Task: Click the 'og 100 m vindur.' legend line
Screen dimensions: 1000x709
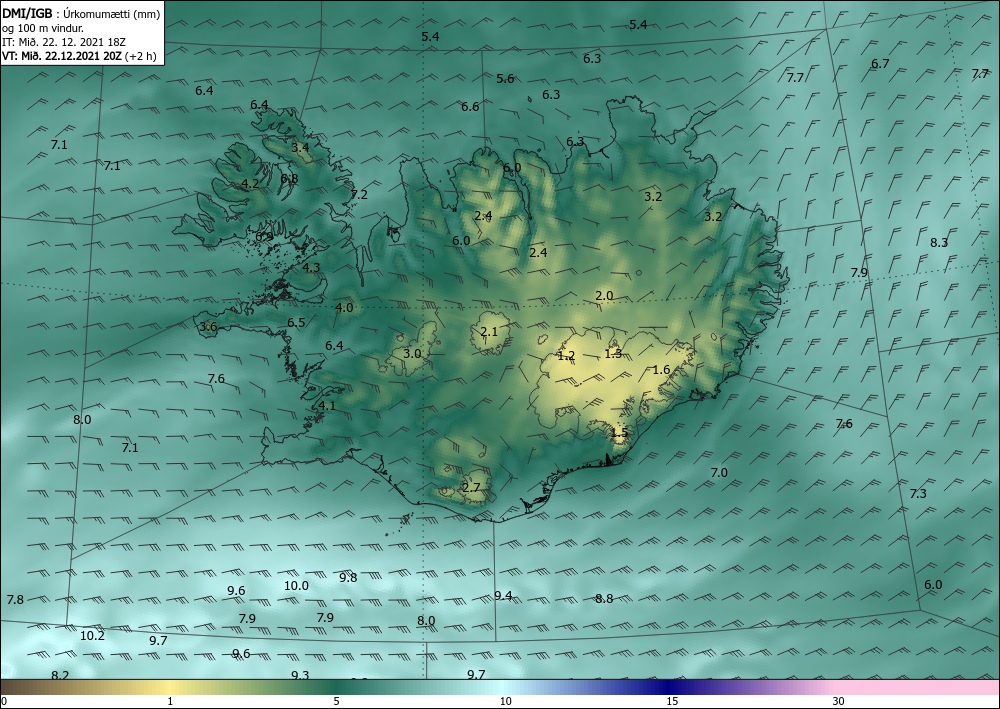Action: (43, 28)
